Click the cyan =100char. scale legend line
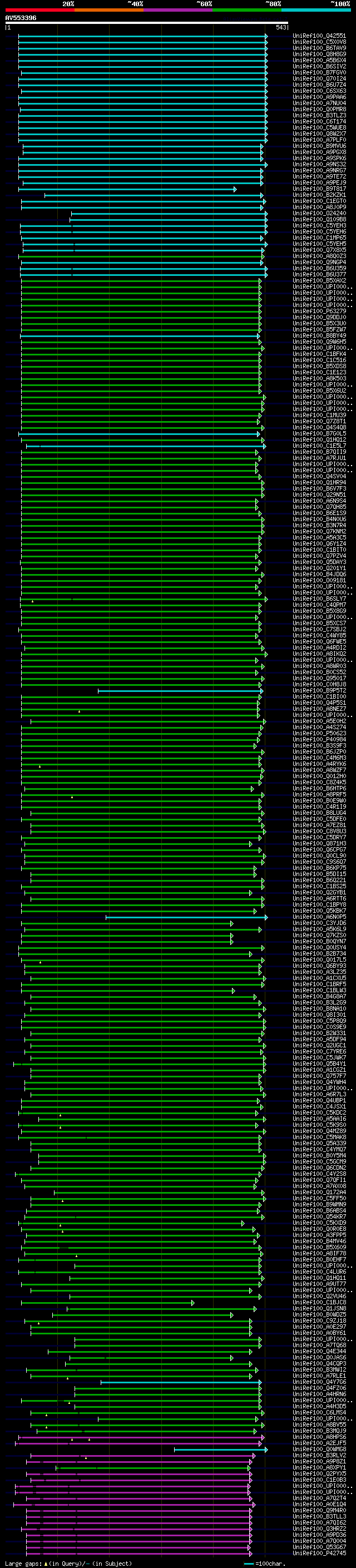Screen dimensions: 356x1568 (x=249, y=1564)
